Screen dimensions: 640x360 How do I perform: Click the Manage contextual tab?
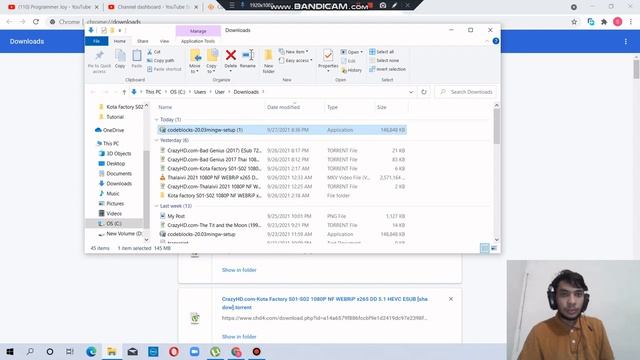(x=198, y=31)
